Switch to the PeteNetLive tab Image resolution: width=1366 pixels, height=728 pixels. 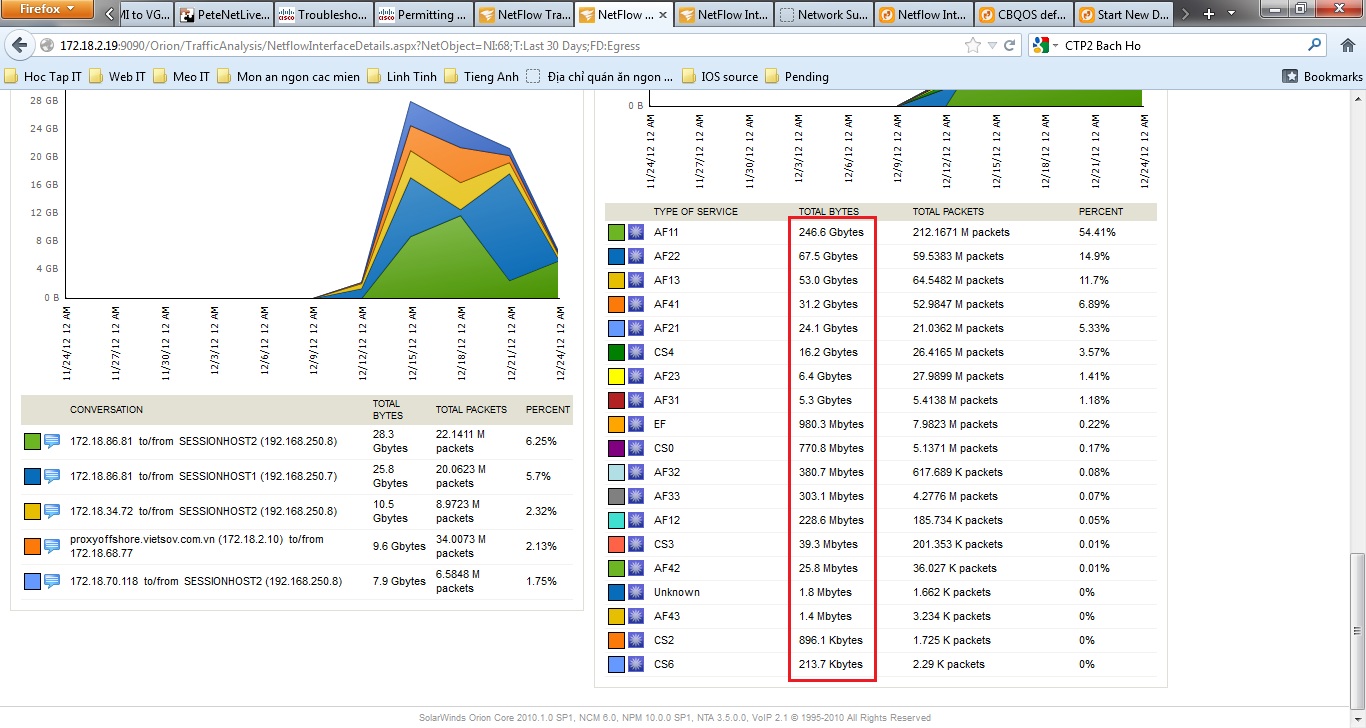pyautogui.click(x=222, y=15)
